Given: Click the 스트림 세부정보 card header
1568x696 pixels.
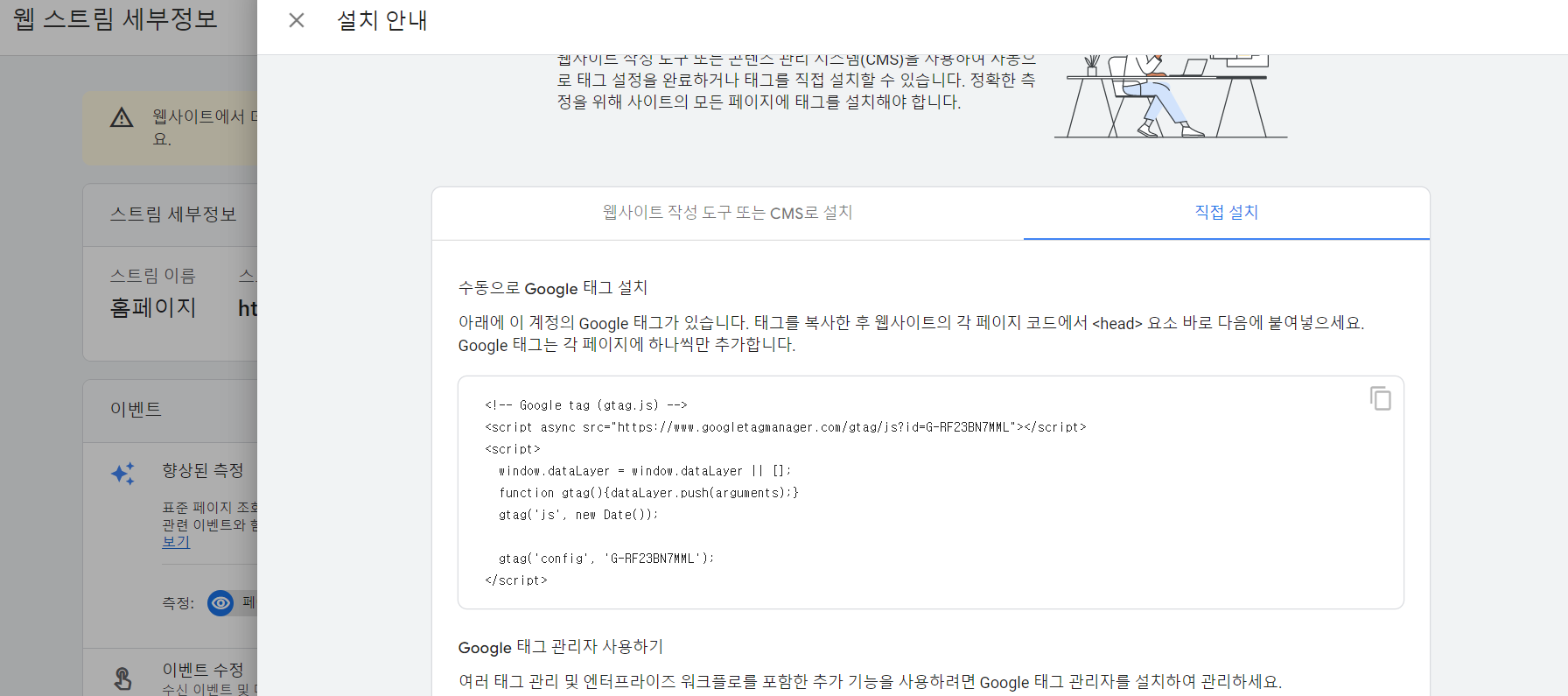Looking at the screenshot, I should (173, 214).
